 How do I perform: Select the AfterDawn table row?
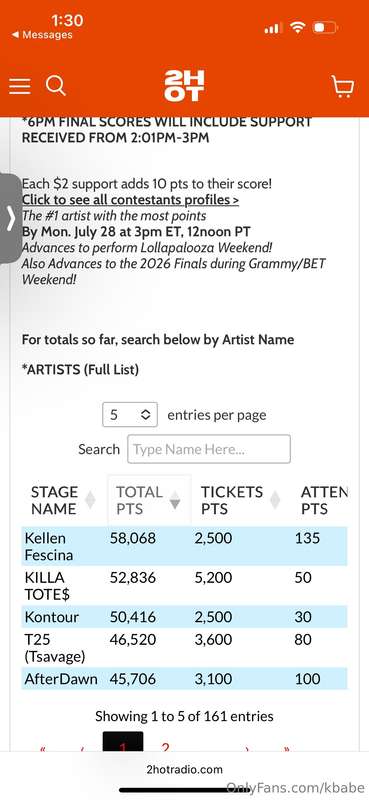(x=184, y=679)
